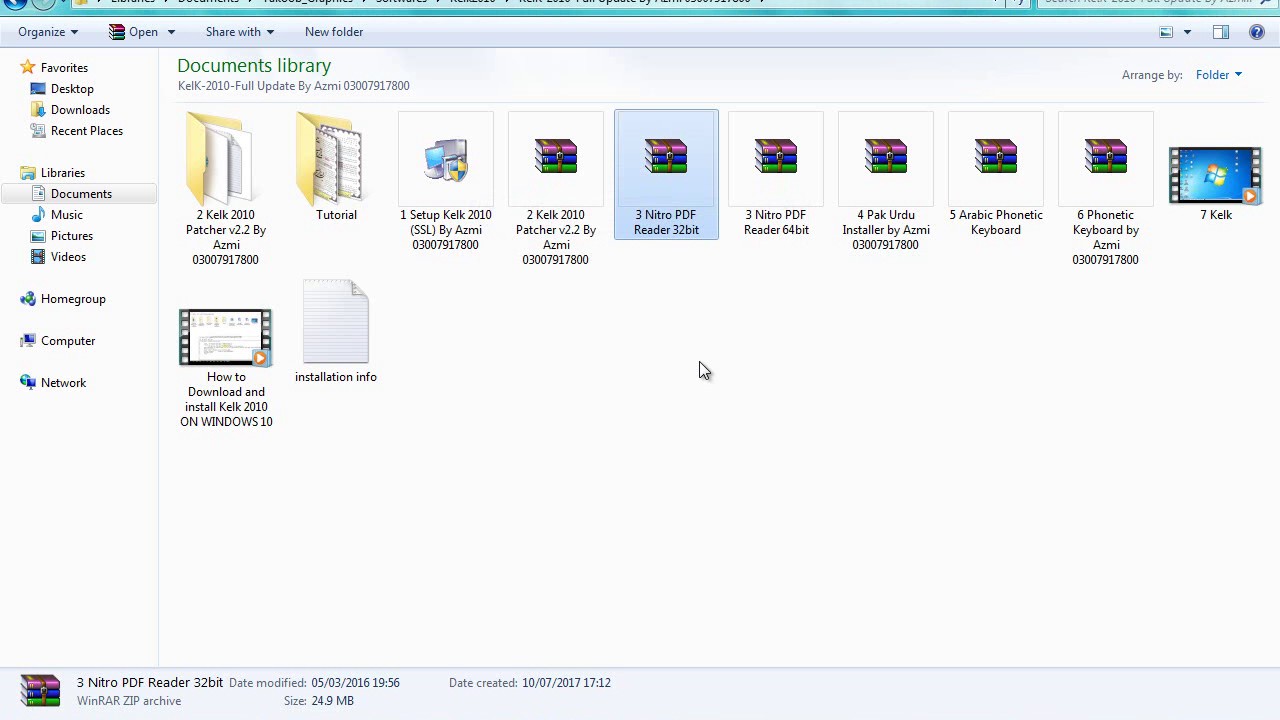
Task: Select the 7 Kelk video file
Action: click(x=1216, y=183)
